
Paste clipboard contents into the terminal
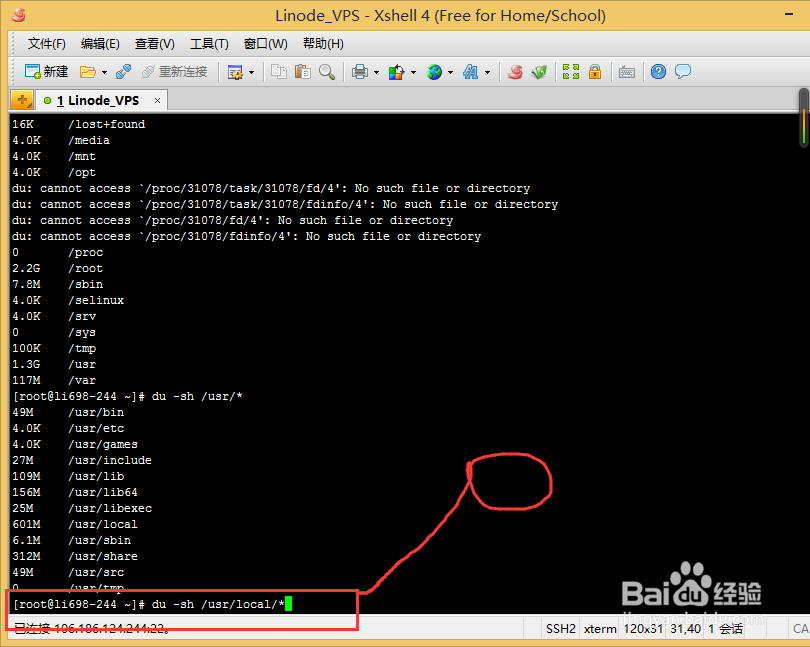[303, 71]
